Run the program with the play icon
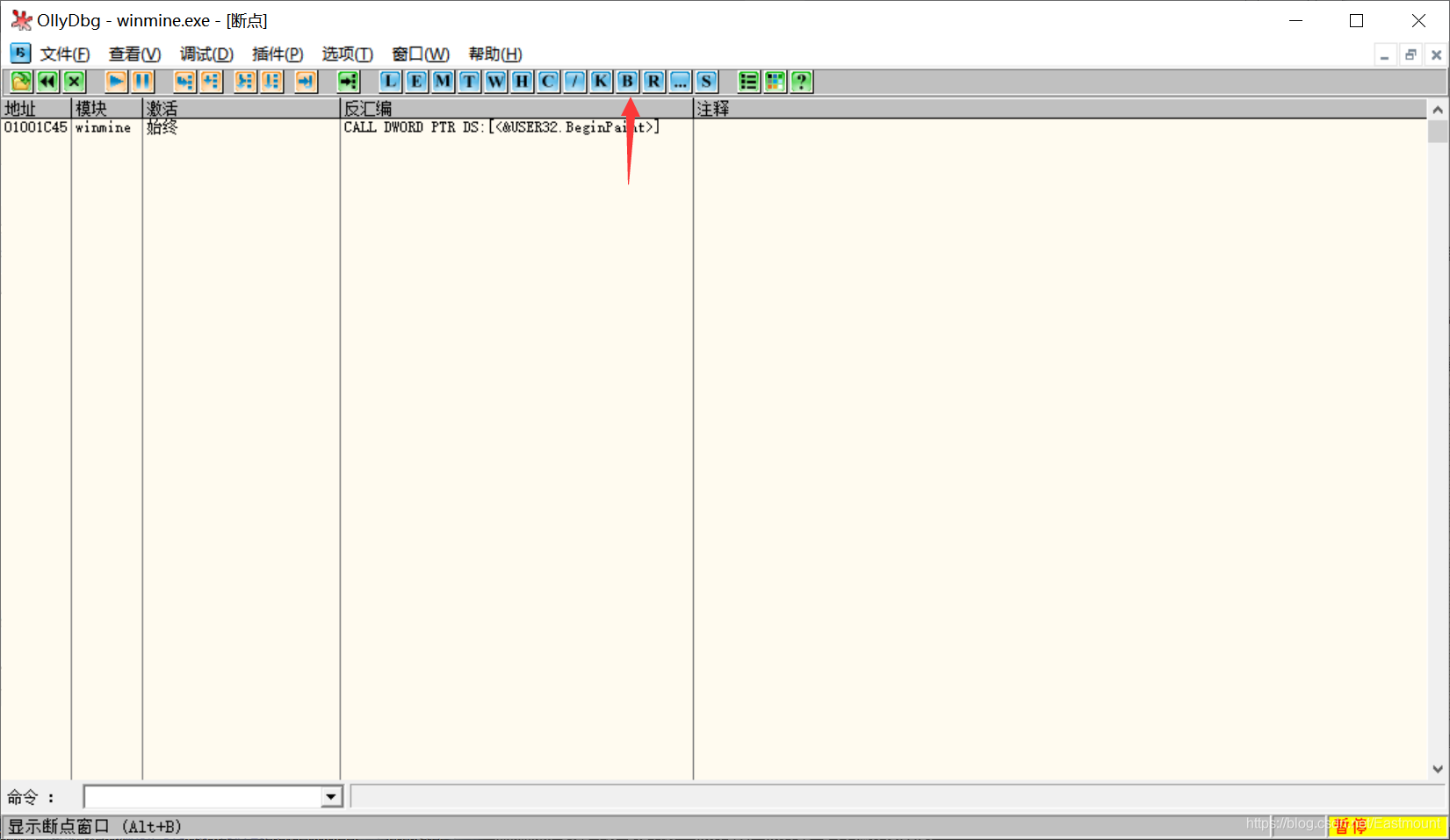Screen dimensions: 1450x840 (116, 82)
